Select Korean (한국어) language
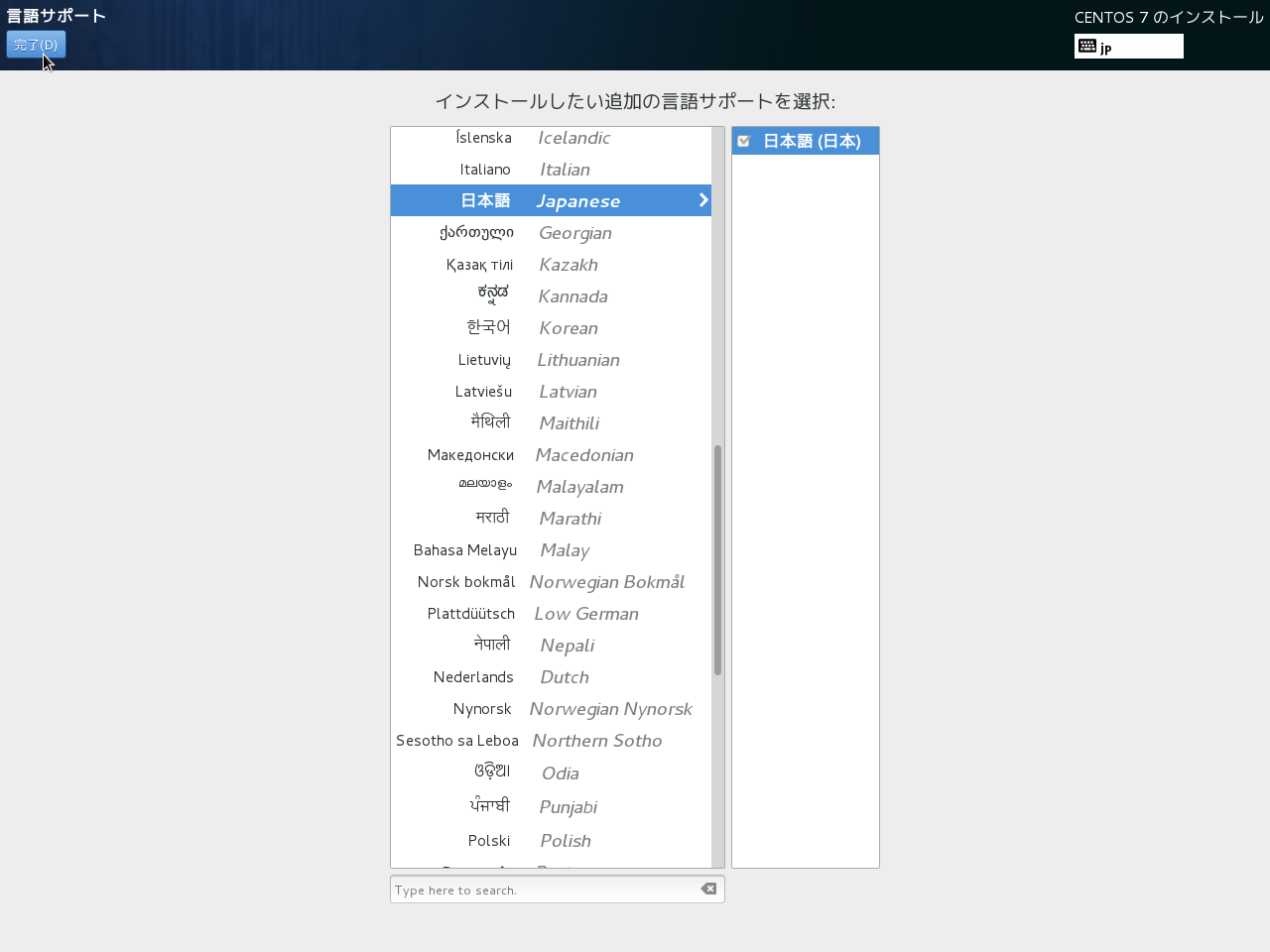Screen dimensions: 1270x952 (x=551, y=328)
